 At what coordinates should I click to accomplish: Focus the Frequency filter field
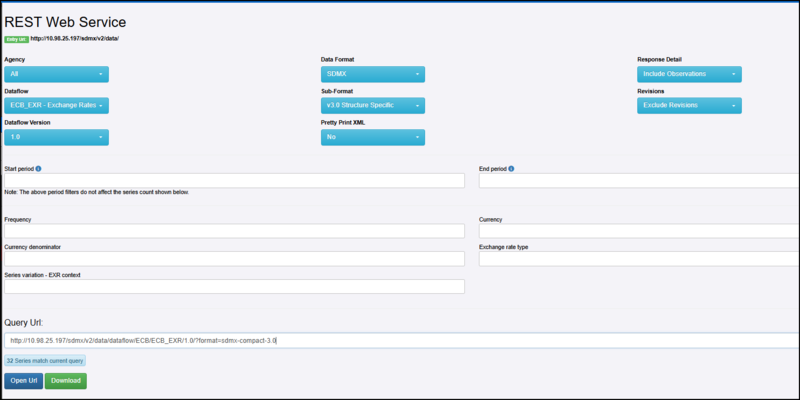(235, 231)
